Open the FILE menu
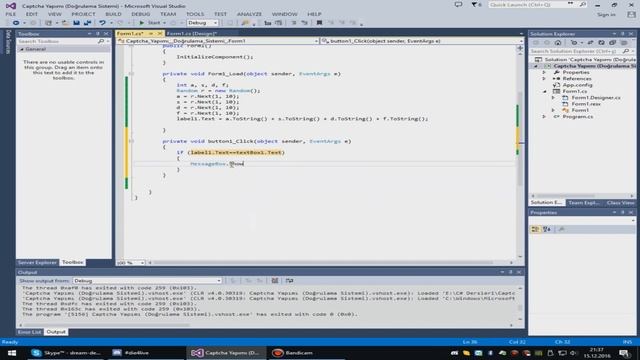640x360 pixels. 11,14
